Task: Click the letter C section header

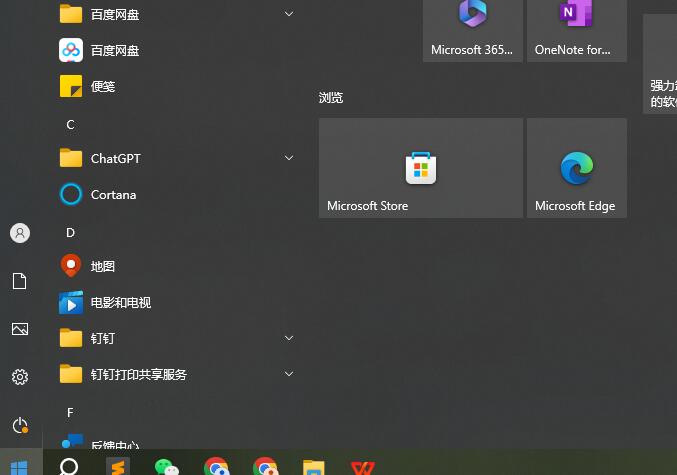Action: coord(71,125)
